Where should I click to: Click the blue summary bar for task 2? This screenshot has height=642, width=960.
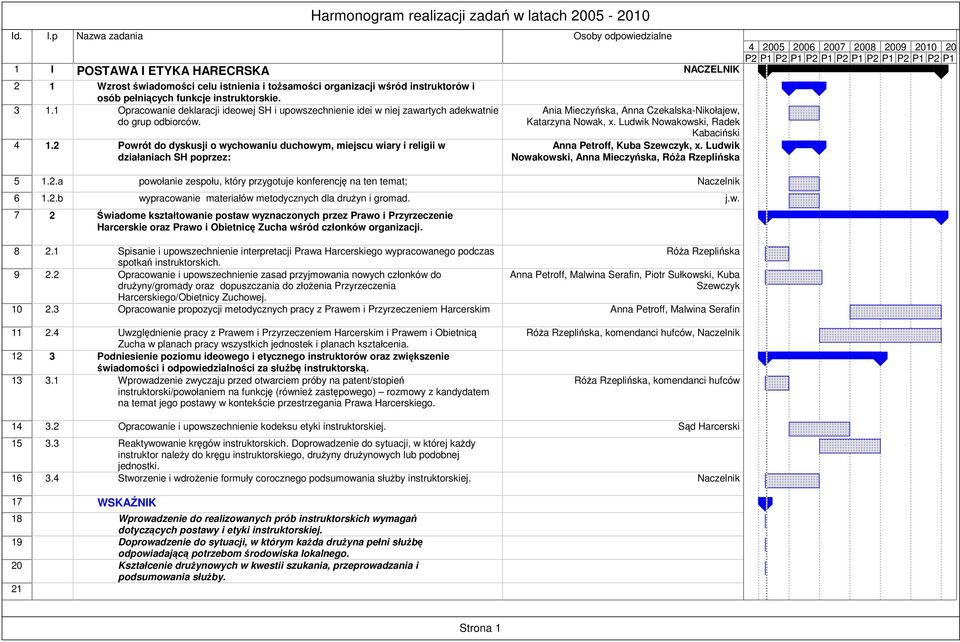click(x=853, y=216)
